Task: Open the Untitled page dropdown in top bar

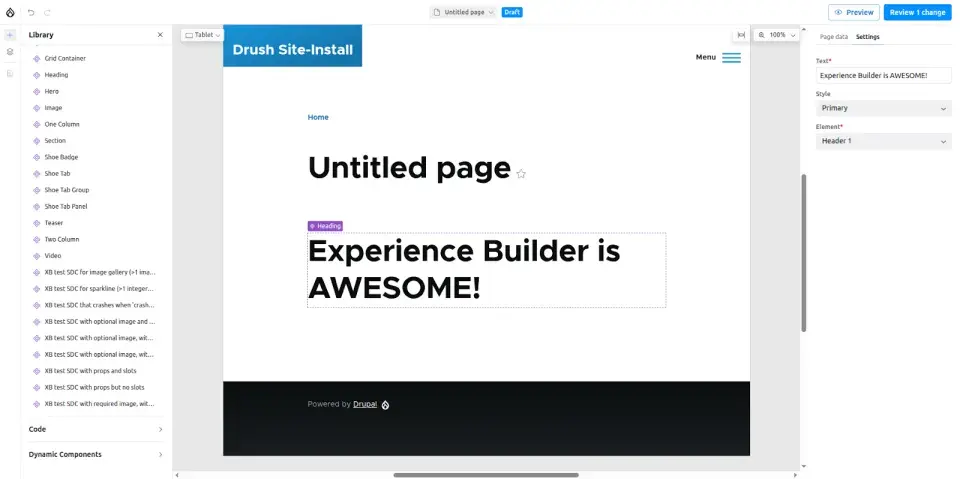Action: 463,12
